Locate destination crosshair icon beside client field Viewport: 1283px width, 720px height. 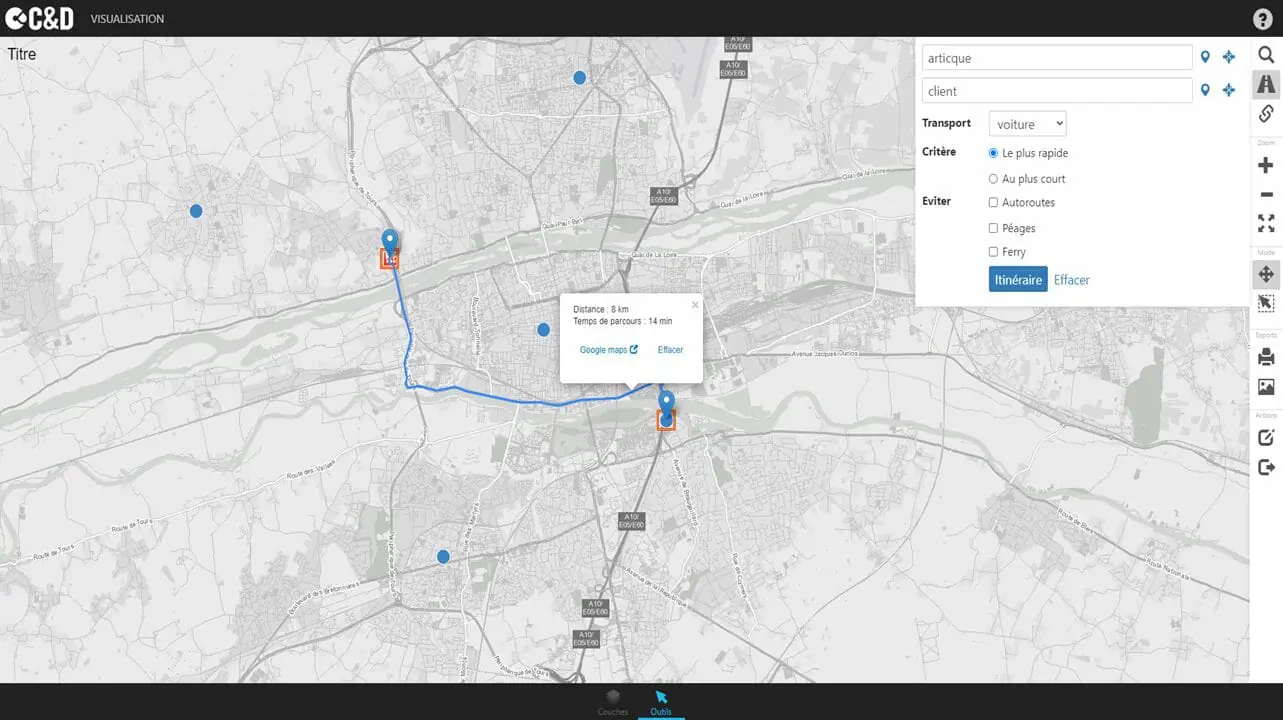click(1229, 91)
